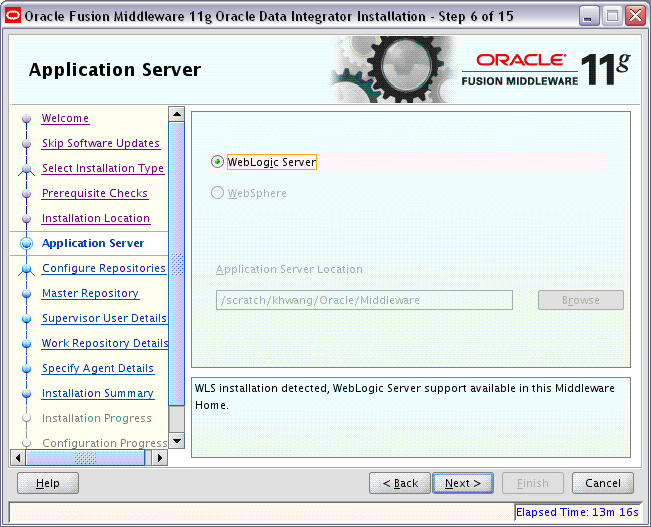
Task: Click the Installation Summary step bullet
Action: pyautogui.click(x=27, y=393)
